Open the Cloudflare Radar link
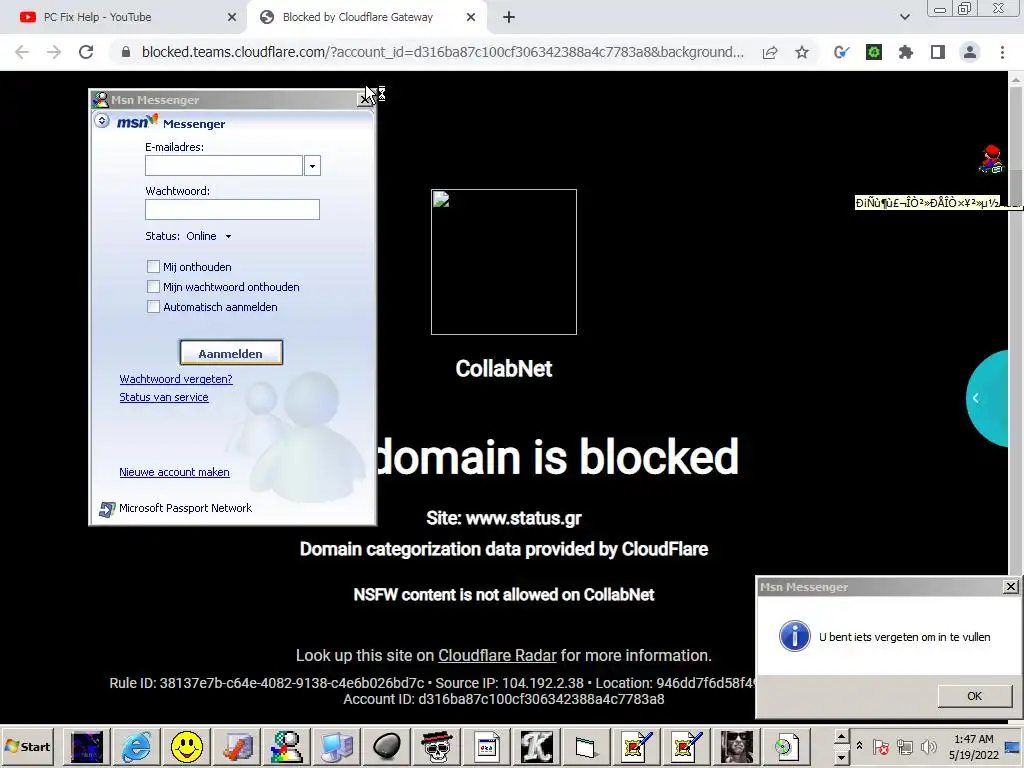1024x768 pixels. 497,656
